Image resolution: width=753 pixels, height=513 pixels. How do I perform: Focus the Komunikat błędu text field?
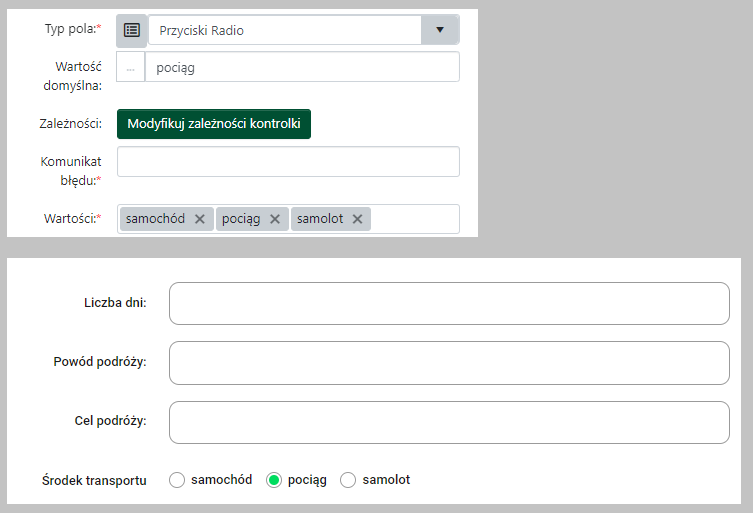tap(288, 162)
